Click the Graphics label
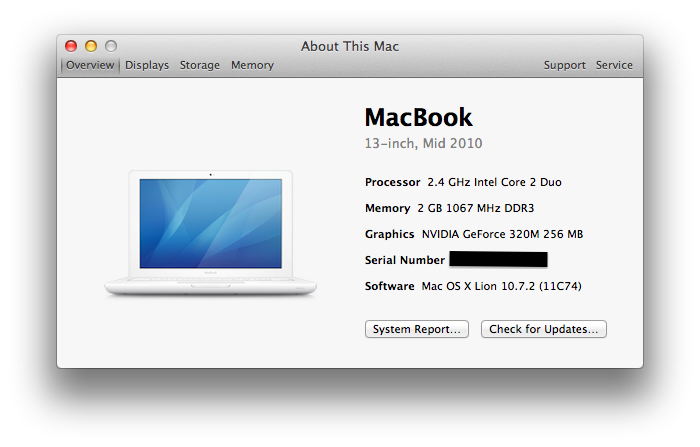The height and width of the screenshot is (447, 700). 389,234
